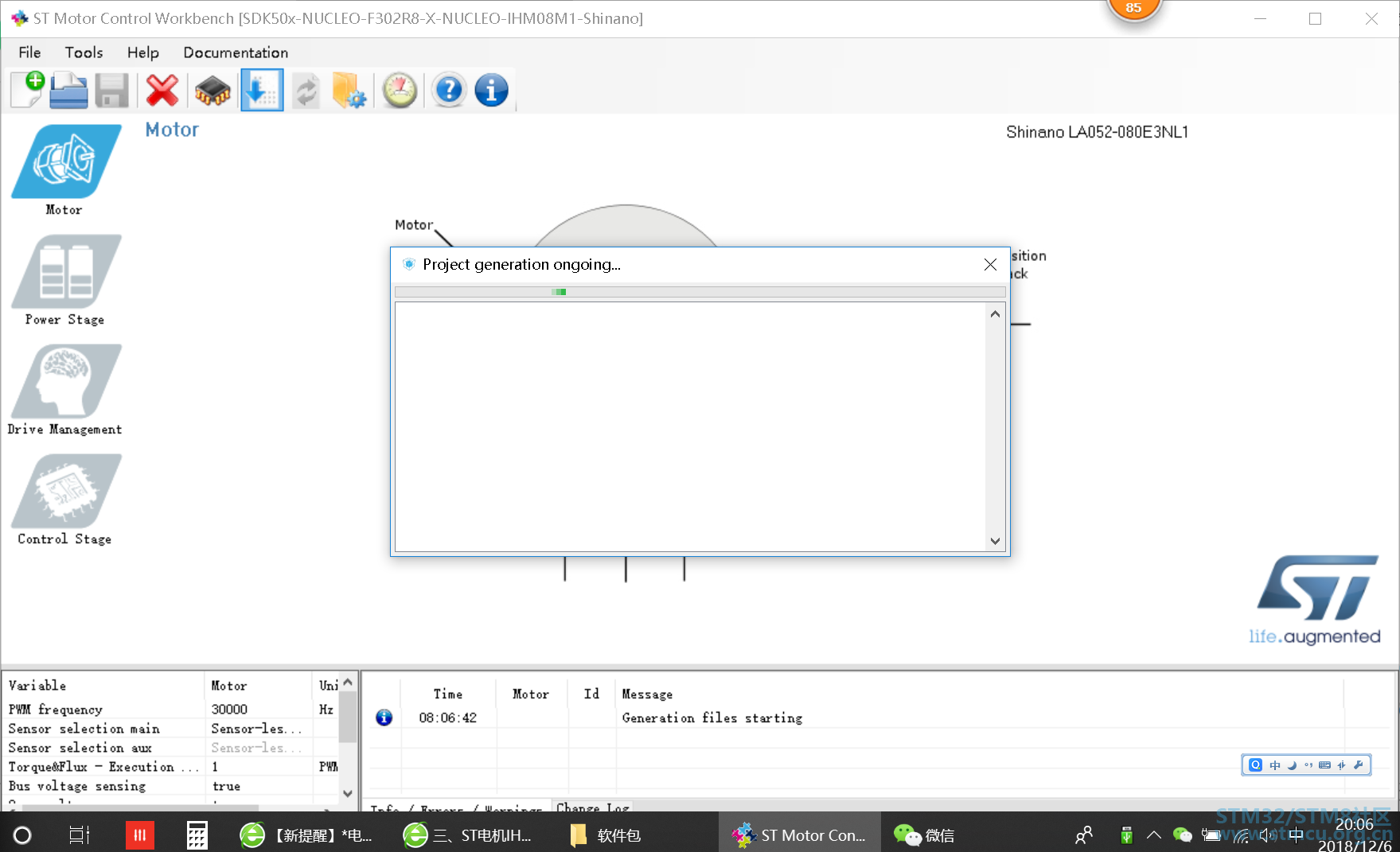
Task: Open the monitor gauge icon
Action: click(x=400, y=90)
